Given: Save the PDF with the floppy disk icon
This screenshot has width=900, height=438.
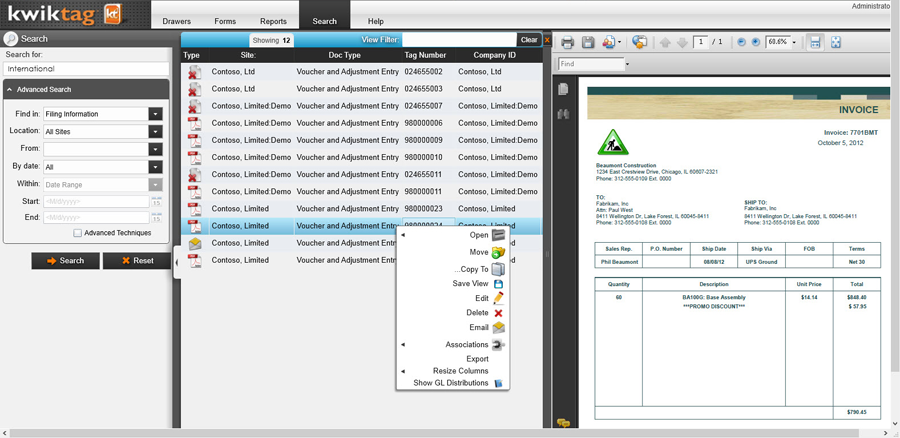Looking at the screenshot, I should pyautogui.click(x=588, y=42).
